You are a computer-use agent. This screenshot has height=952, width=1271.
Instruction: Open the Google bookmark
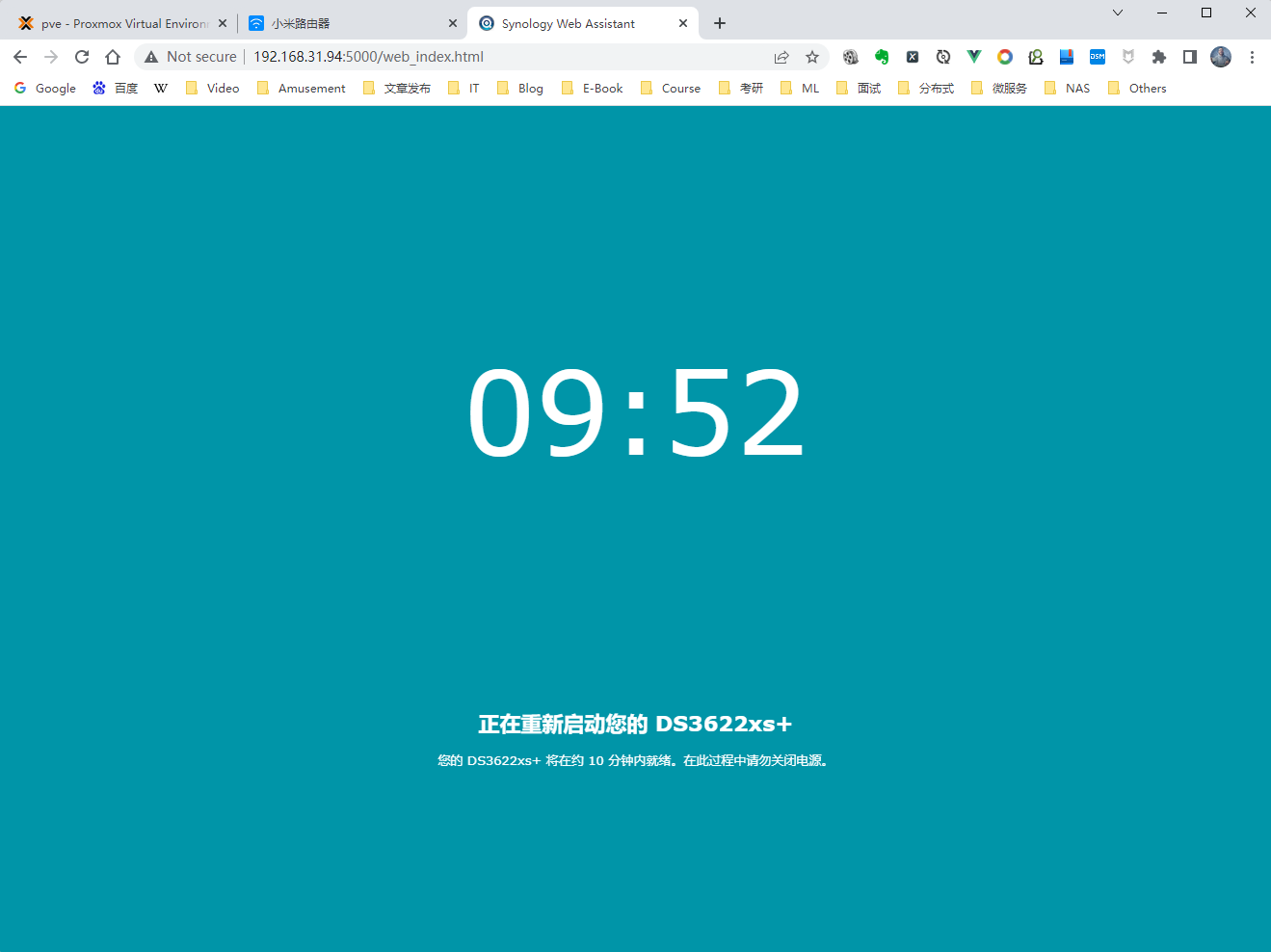45,88
